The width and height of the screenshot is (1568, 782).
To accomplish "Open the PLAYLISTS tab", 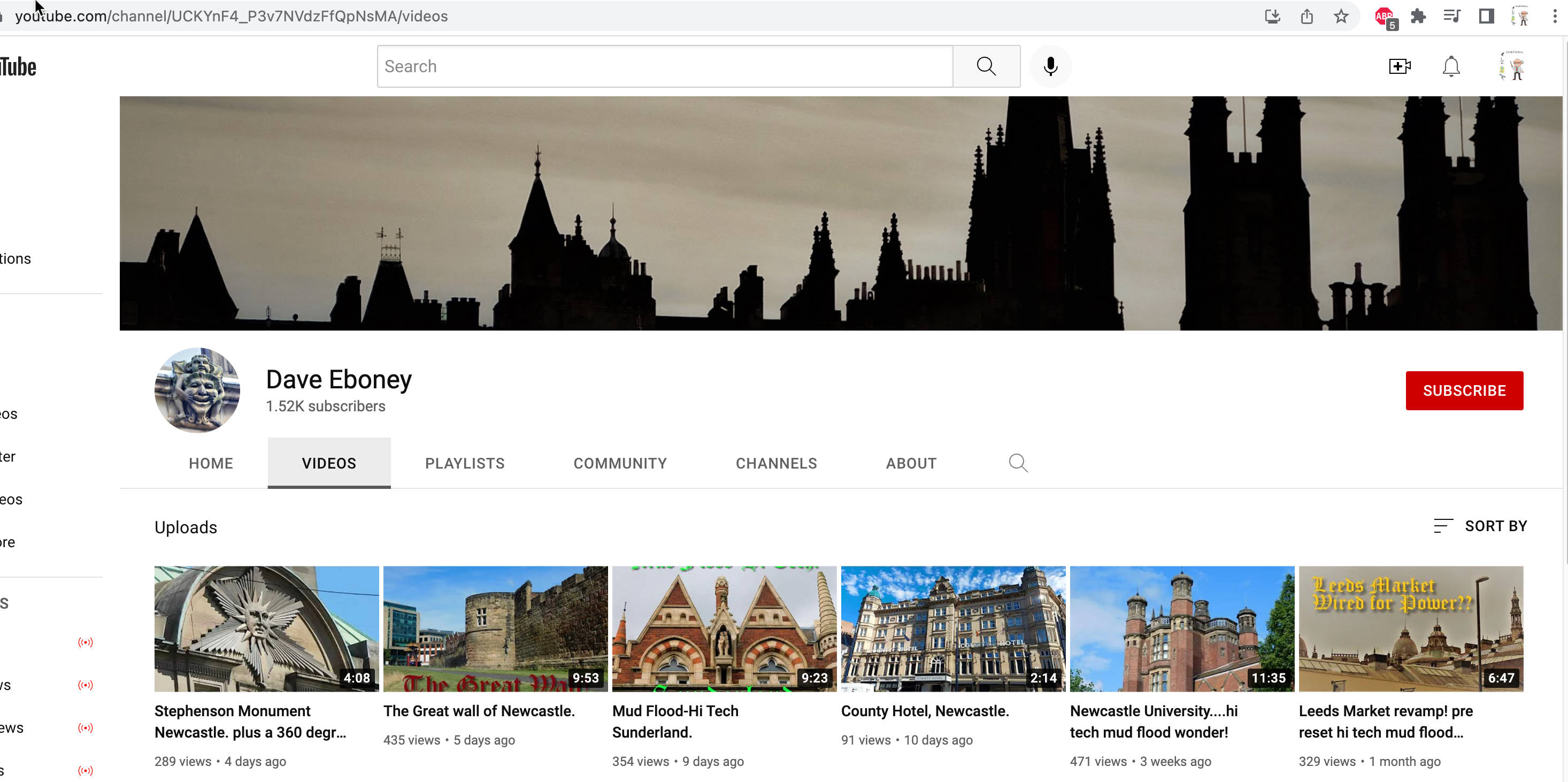I will [464, 463].
